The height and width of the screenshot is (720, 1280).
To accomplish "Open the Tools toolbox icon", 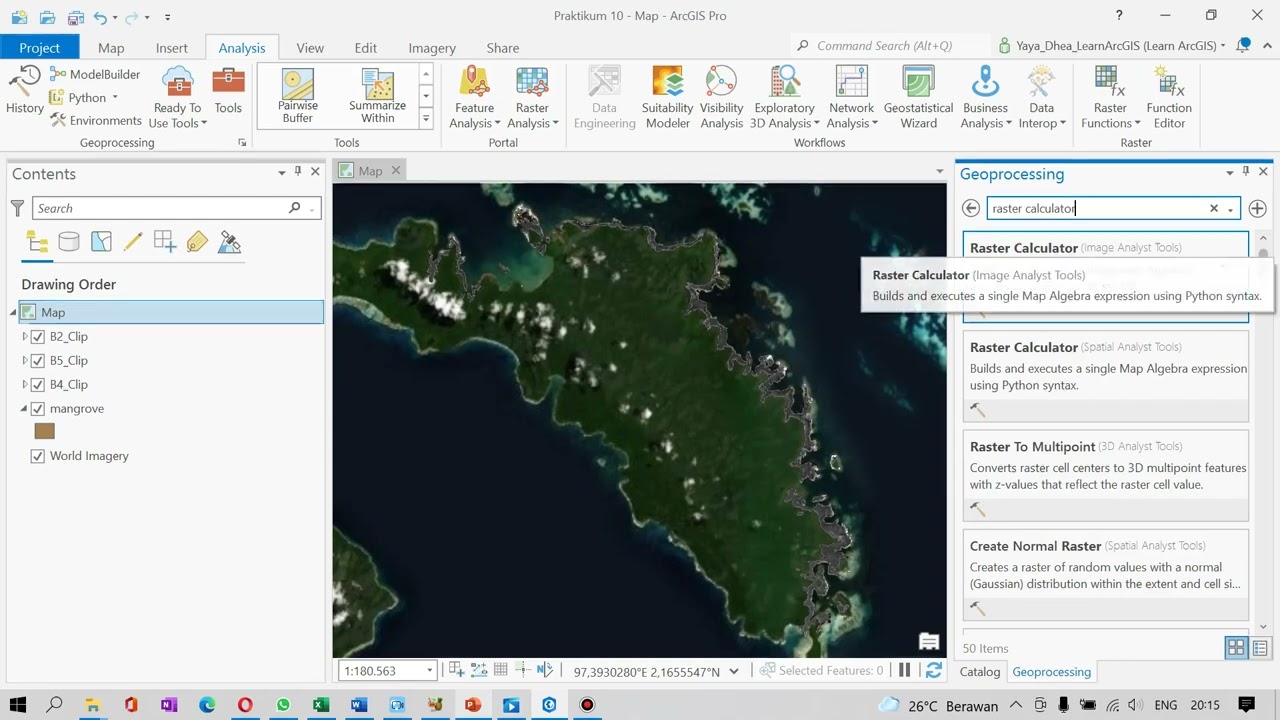I will tap(228, 90).
